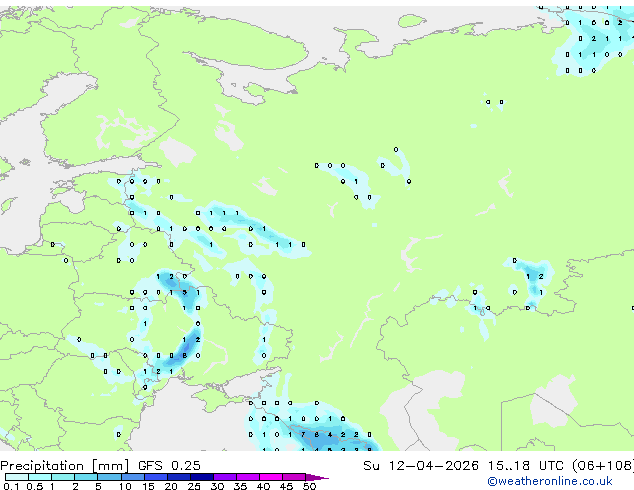Click the "15..18 UTC" time text

tap(525, 466)
